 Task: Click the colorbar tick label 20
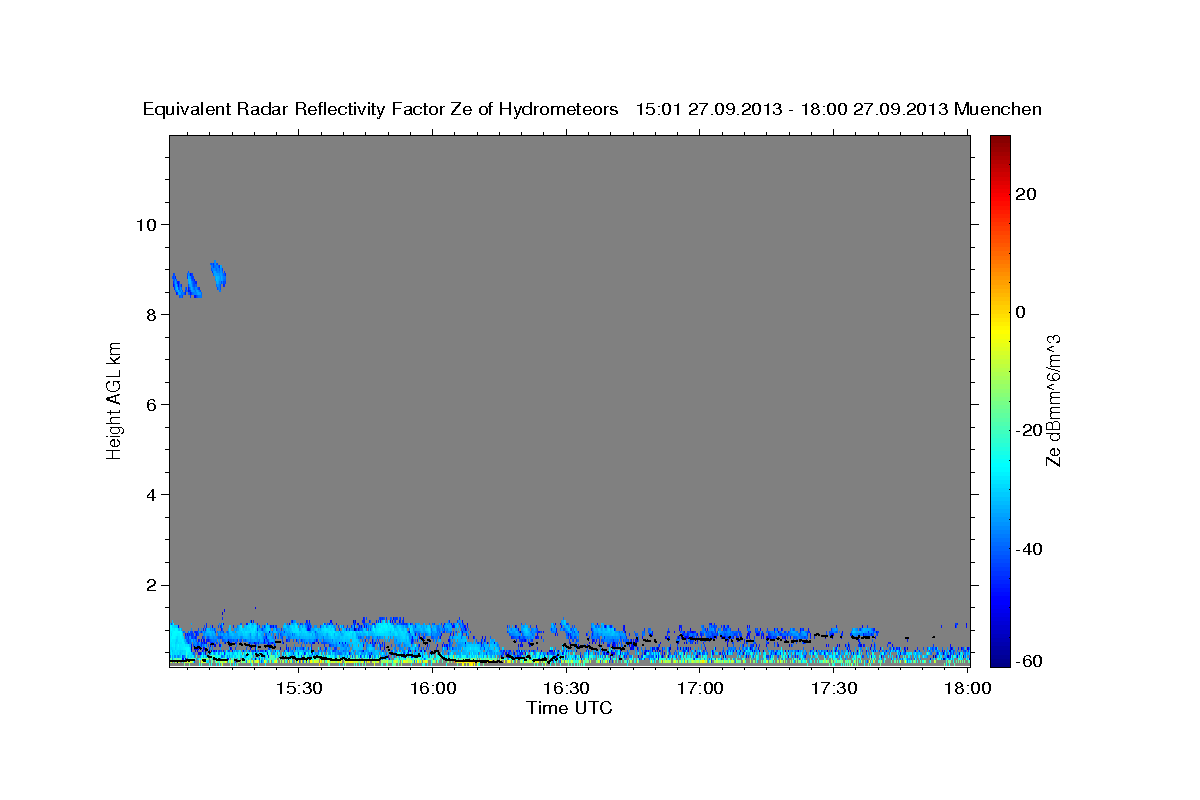click(1027, 194)
